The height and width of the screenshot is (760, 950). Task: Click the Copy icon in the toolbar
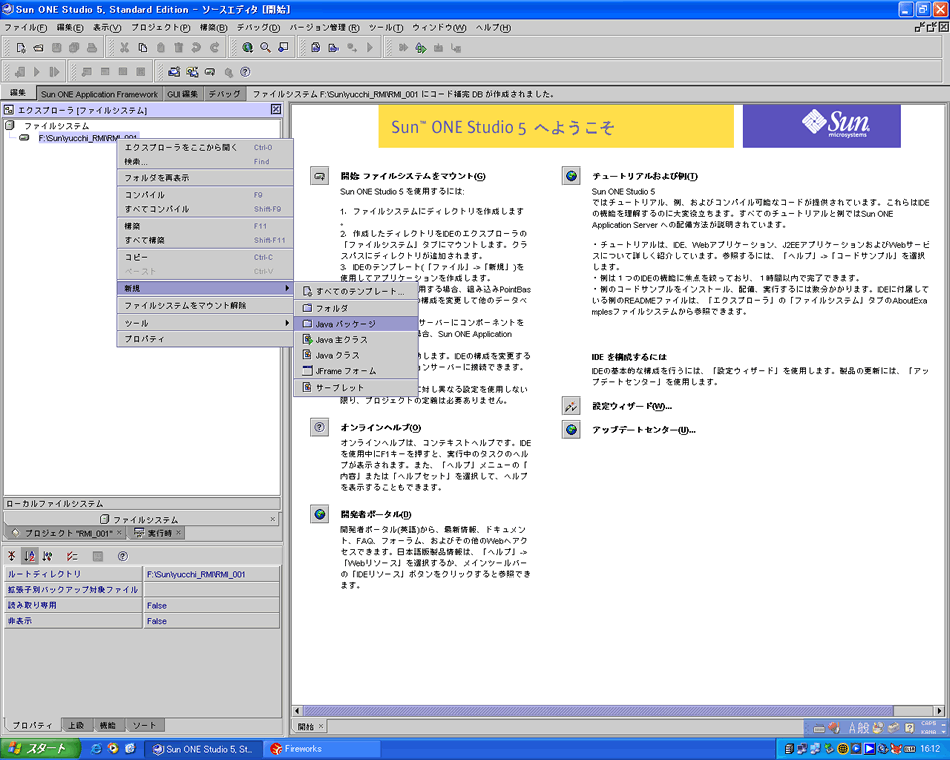click(143, 48)
